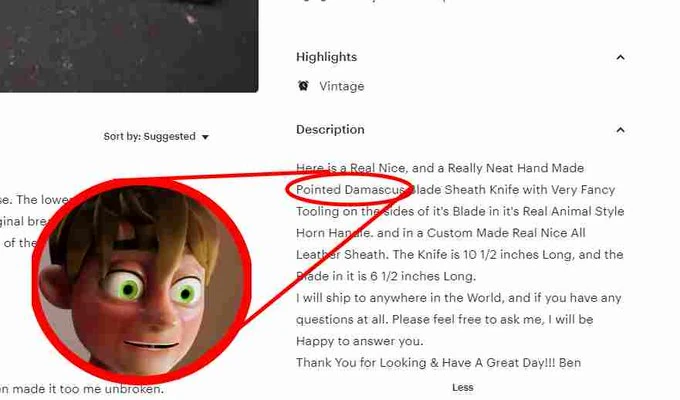This screenshot has height=400, width=680.
Task: Collapse the Description section chevron
Action: click(620, 130)
